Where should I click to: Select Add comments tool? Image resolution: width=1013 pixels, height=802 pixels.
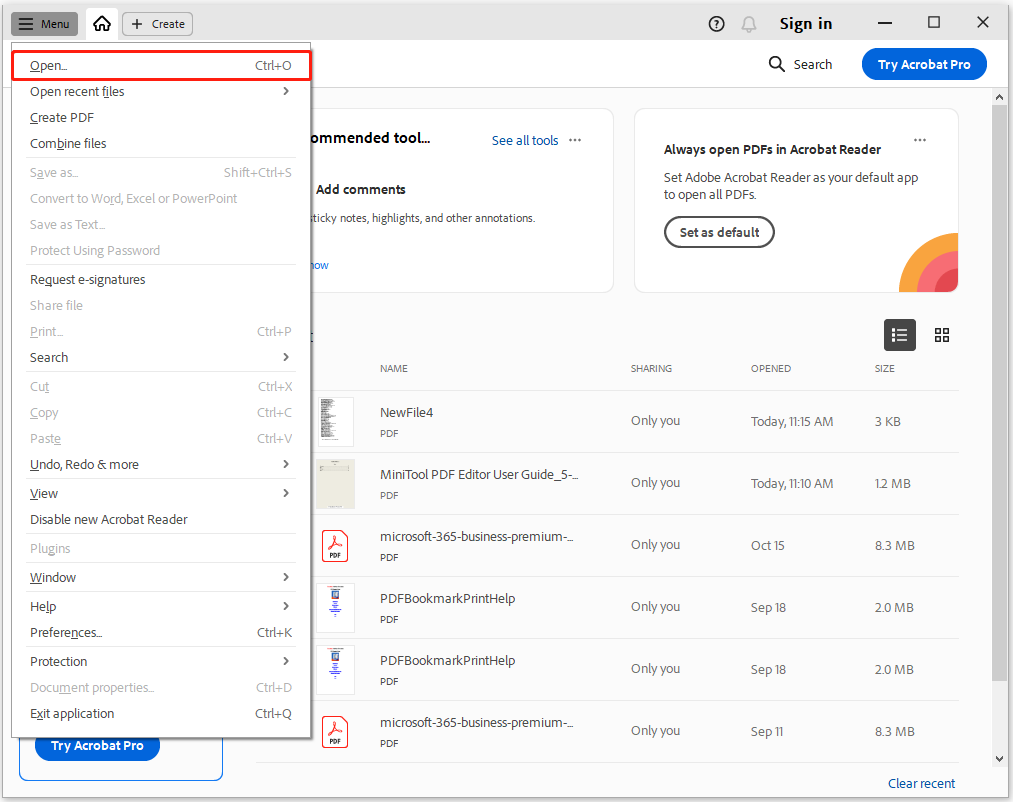360,189
